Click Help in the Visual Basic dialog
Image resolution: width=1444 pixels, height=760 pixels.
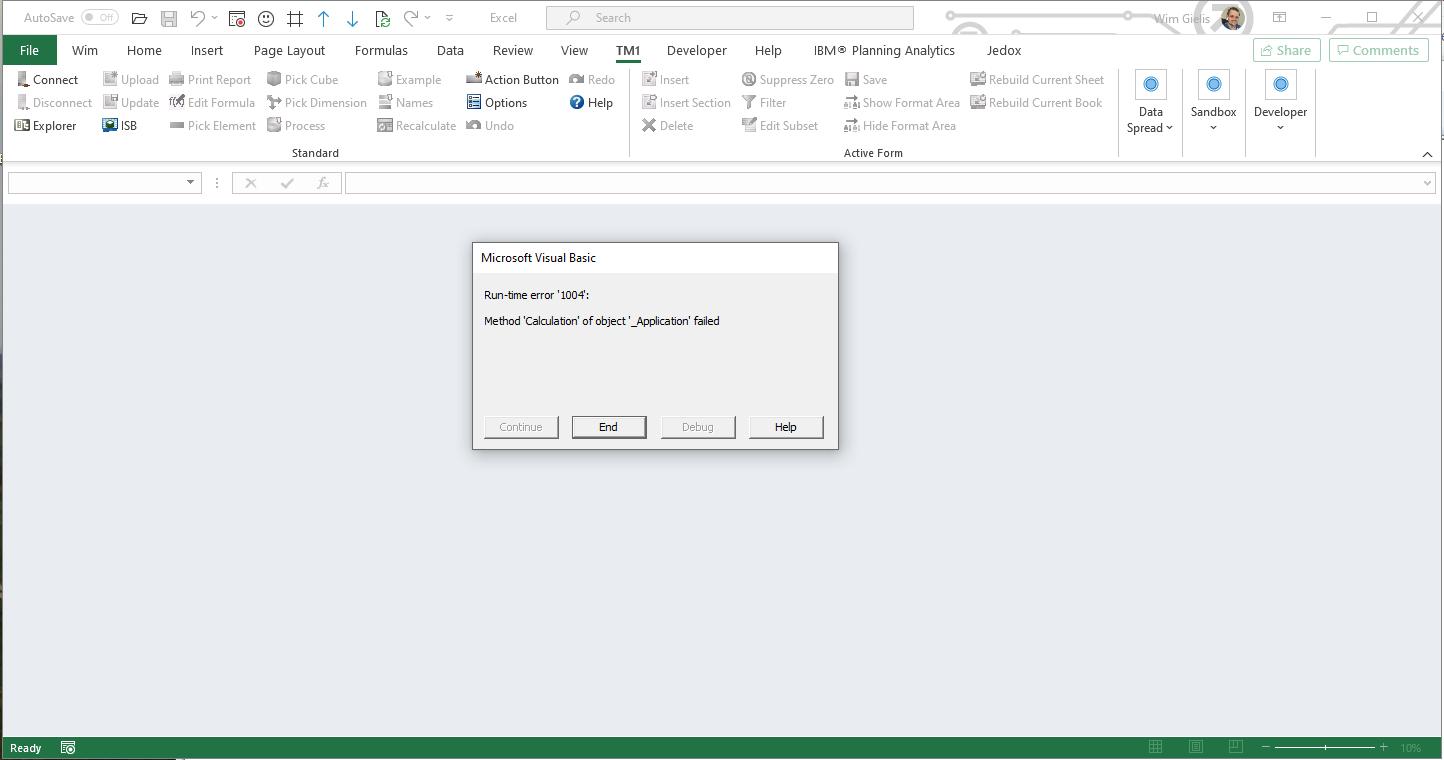click(786, 427)
